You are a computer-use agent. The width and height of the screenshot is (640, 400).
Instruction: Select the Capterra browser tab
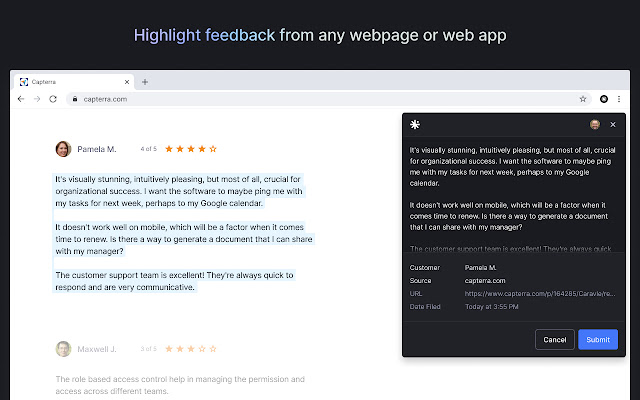coord(70,81)
